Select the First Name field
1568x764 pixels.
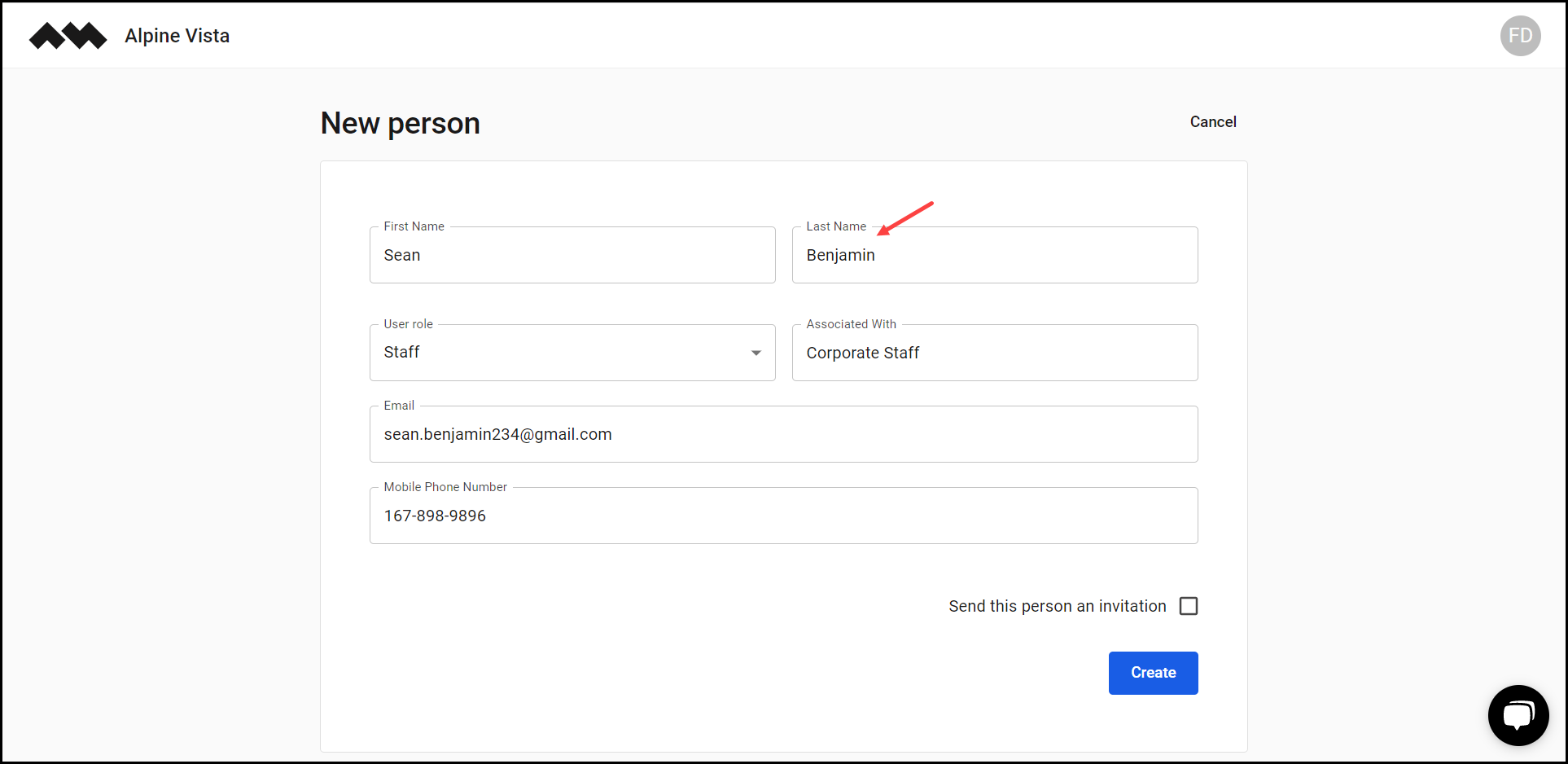572,254
